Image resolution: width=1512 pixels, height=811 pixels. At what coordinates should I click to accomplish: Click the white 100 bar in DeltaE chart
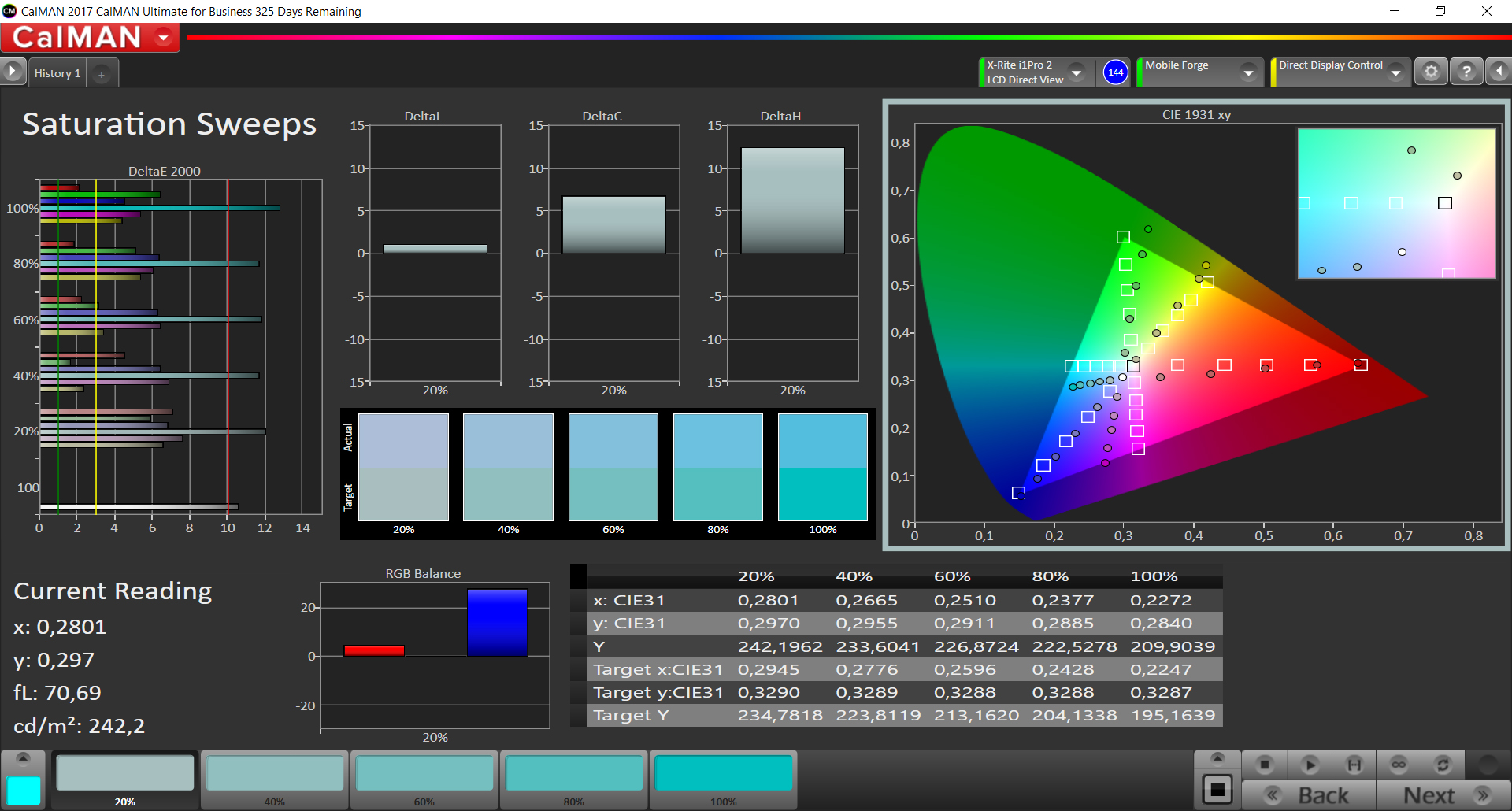point(139,506)
